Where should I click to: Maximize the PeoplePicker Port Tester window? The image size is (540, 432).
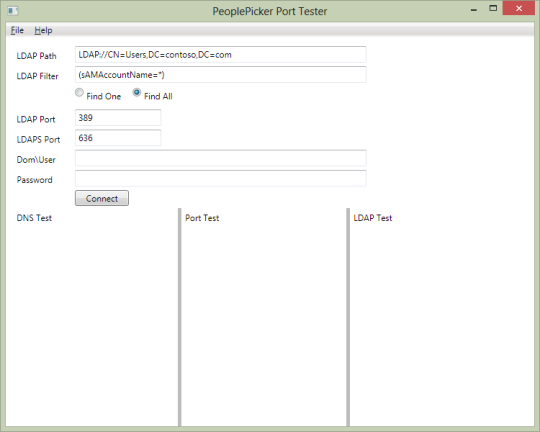pyautogui.click(x=493, y=8)
